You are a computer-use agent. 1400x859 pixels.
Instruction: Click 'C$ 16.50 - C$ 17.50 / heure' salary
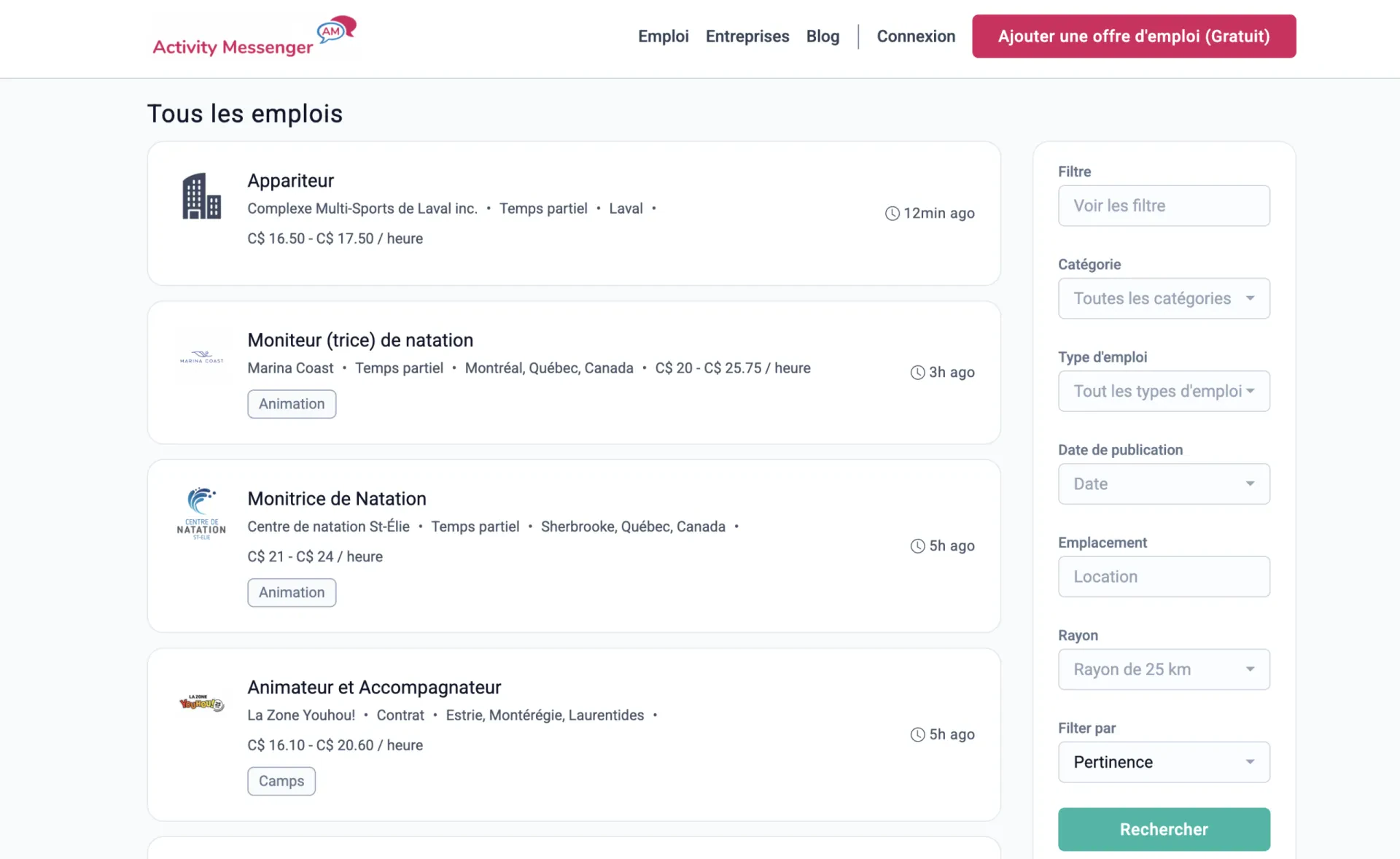click(x=335, y=238)
